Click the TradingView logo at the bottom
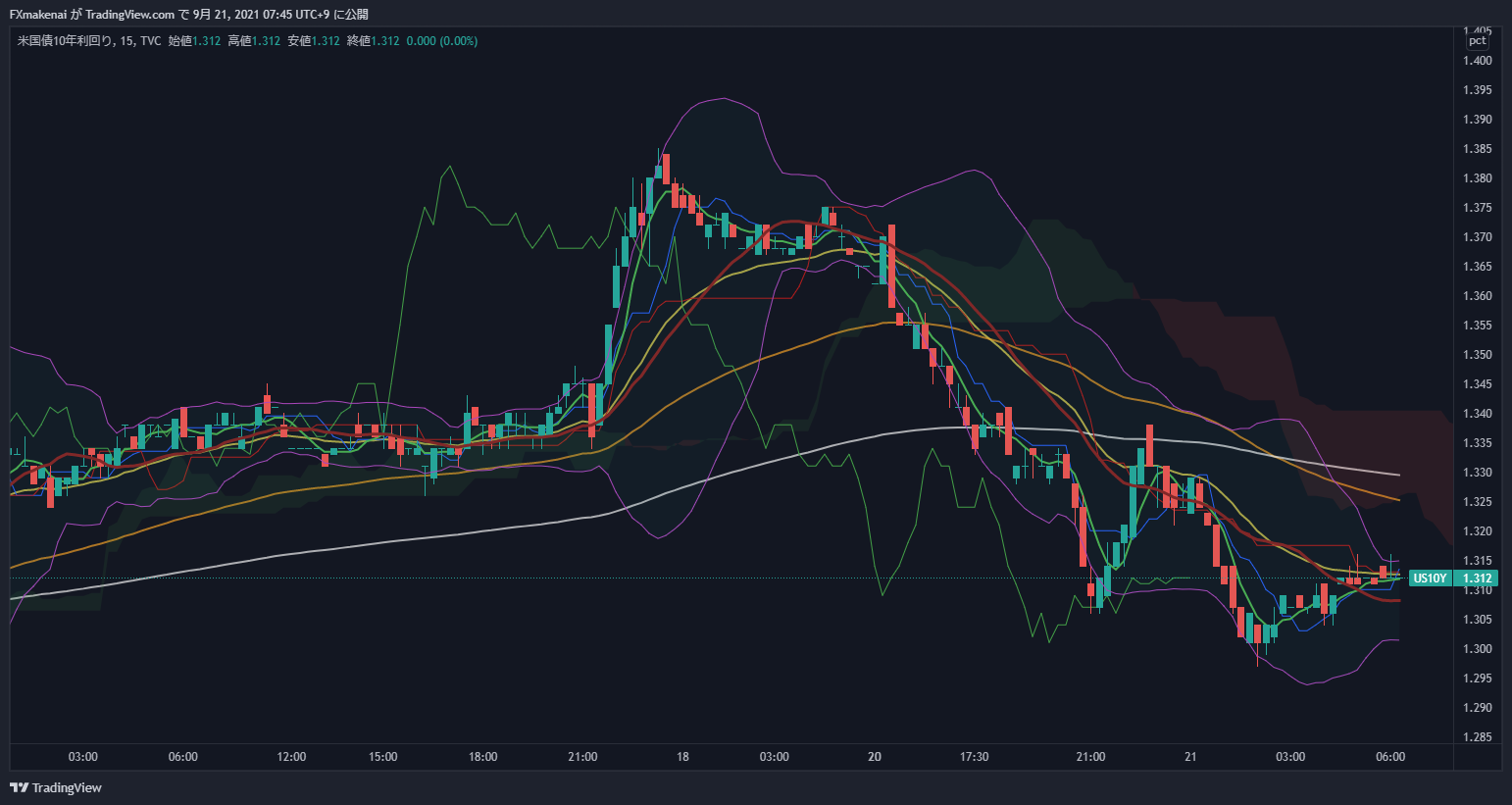Screen dimensions: 1512x805 pos(56,787)
